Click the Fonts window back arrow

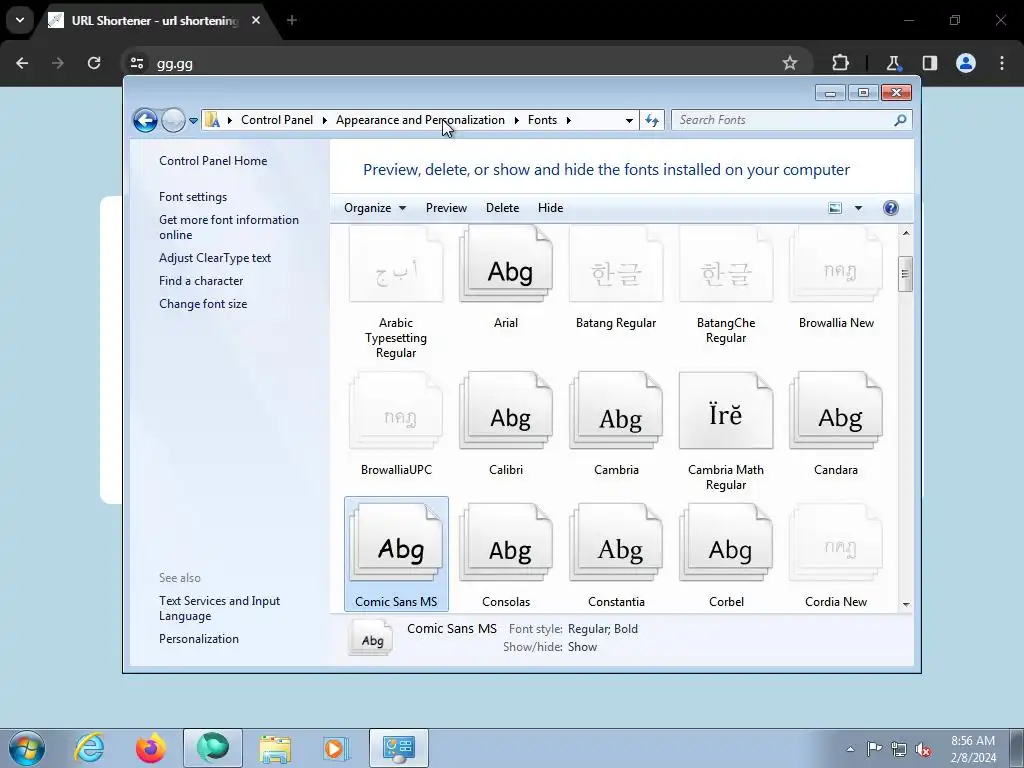pyautogui.click(x=145, y=120)
